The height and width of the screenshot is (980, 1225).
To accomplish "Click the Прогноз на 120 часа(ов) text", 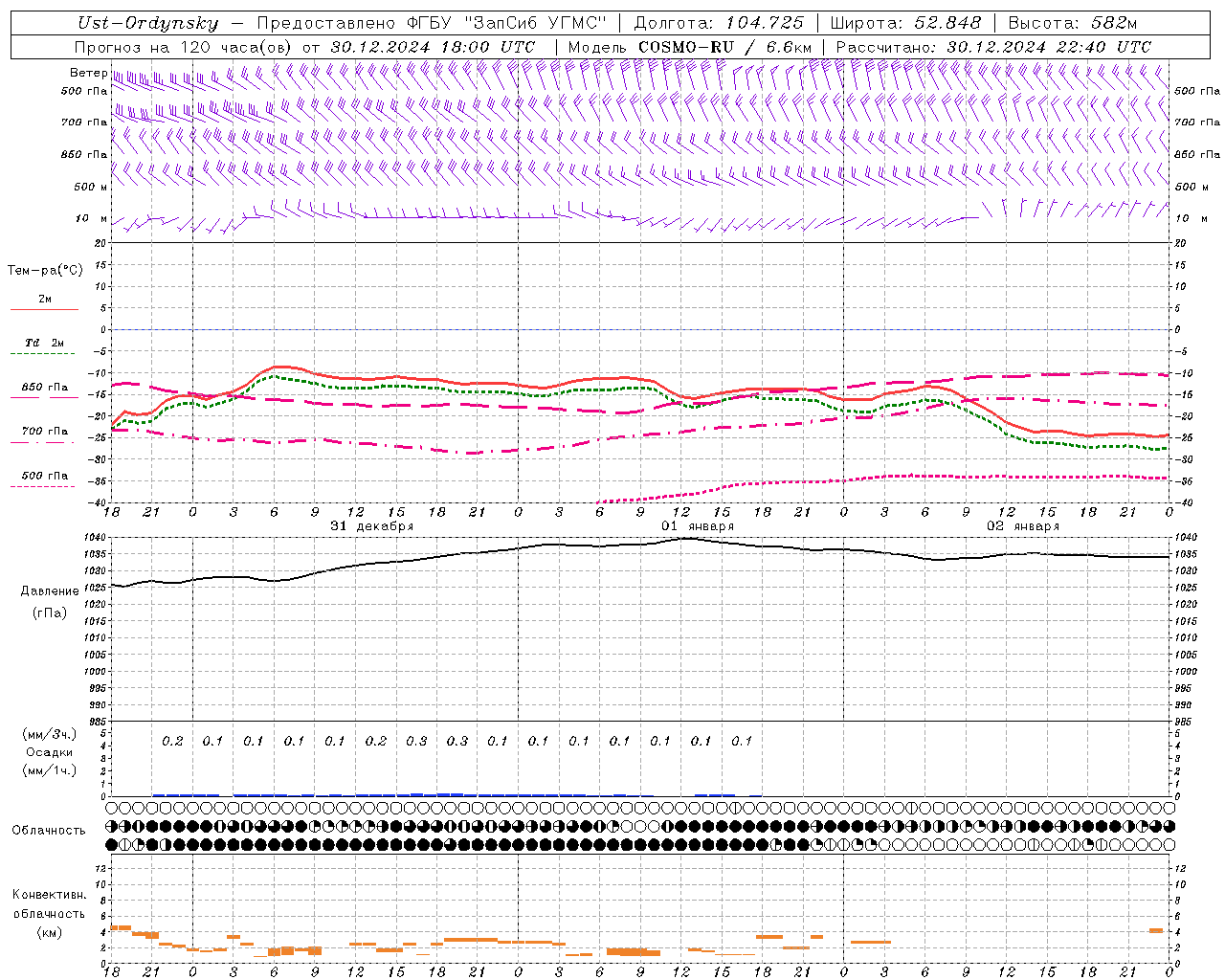I will point(185,47).
